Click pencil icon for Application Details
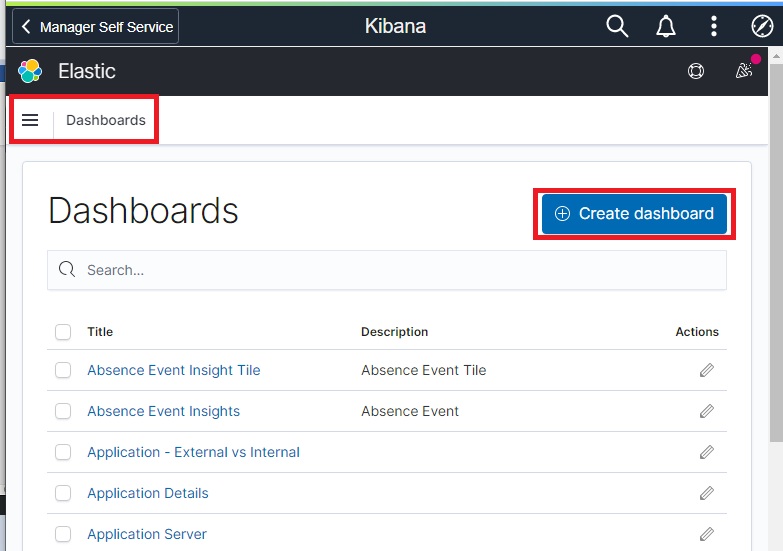The width and height of the screenshot is (783, 551). (x=707, y=493)
